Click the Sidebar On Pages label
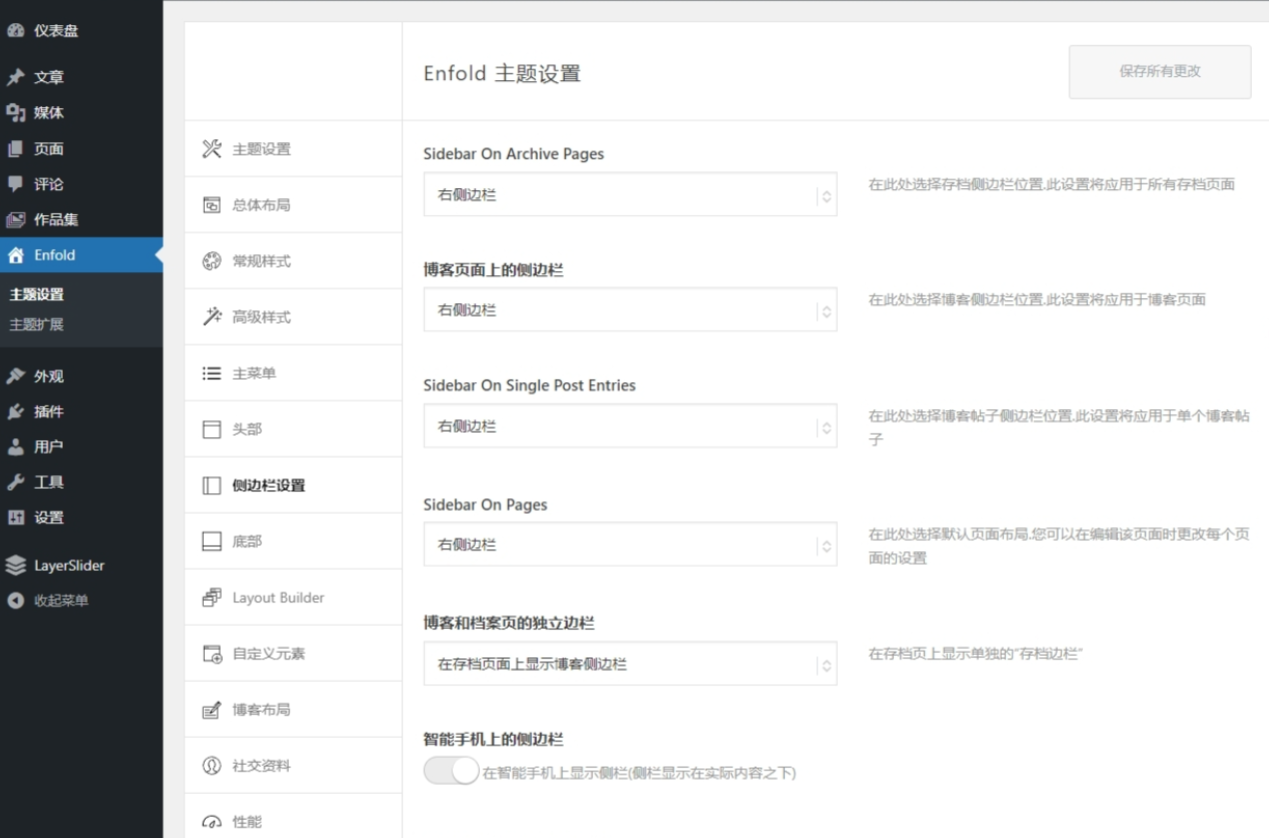This screenshot has width=1269, height=838. pos(486,505)
